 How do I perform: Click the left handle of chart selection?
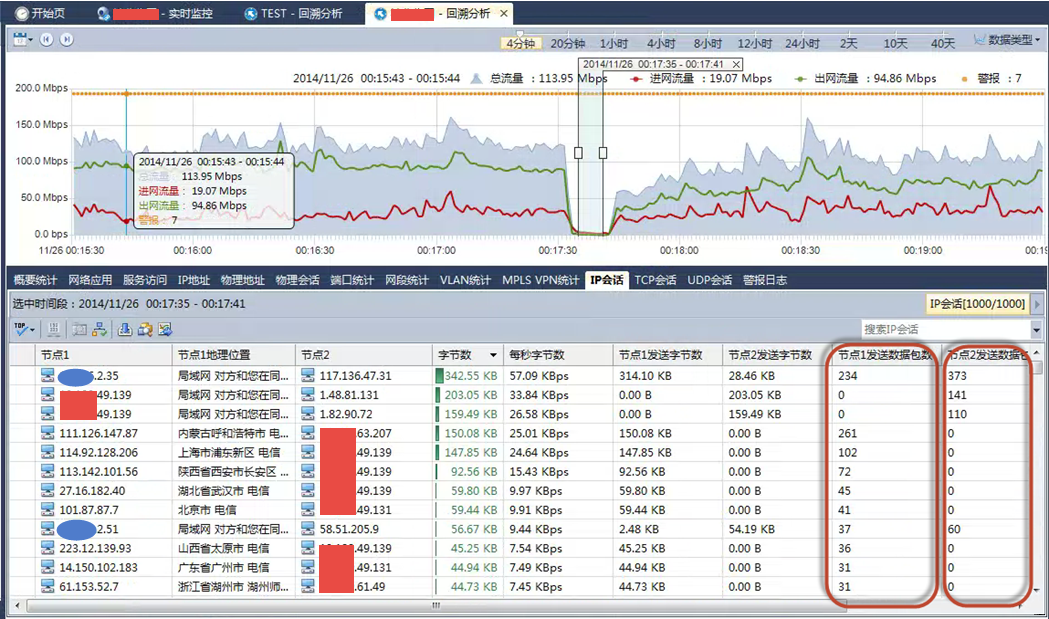(578, 153)
